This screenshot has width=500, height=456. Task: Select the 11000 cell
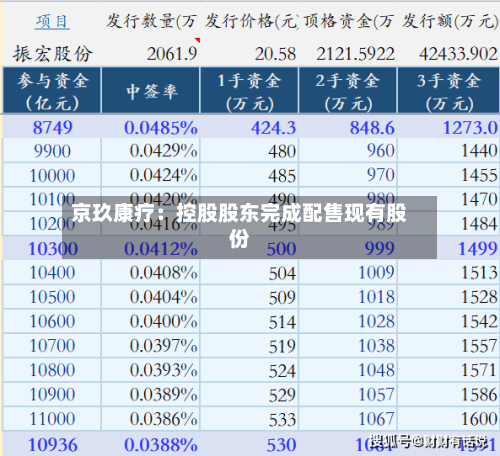tap(52, 418)
